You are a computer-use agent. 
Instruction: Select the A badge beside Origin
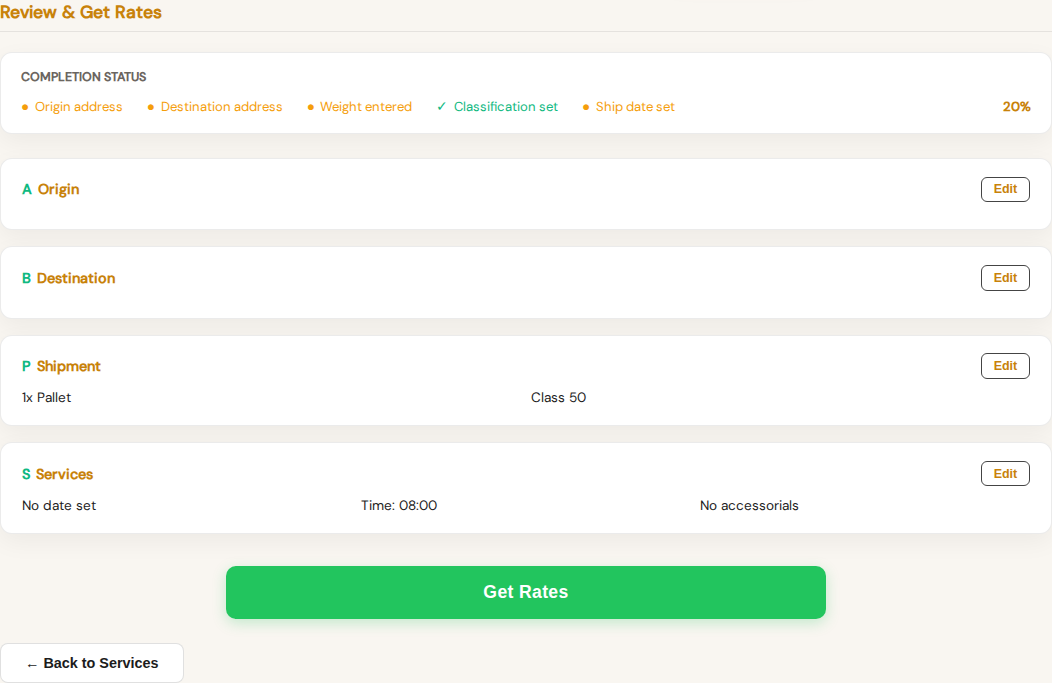click(26, 189)
